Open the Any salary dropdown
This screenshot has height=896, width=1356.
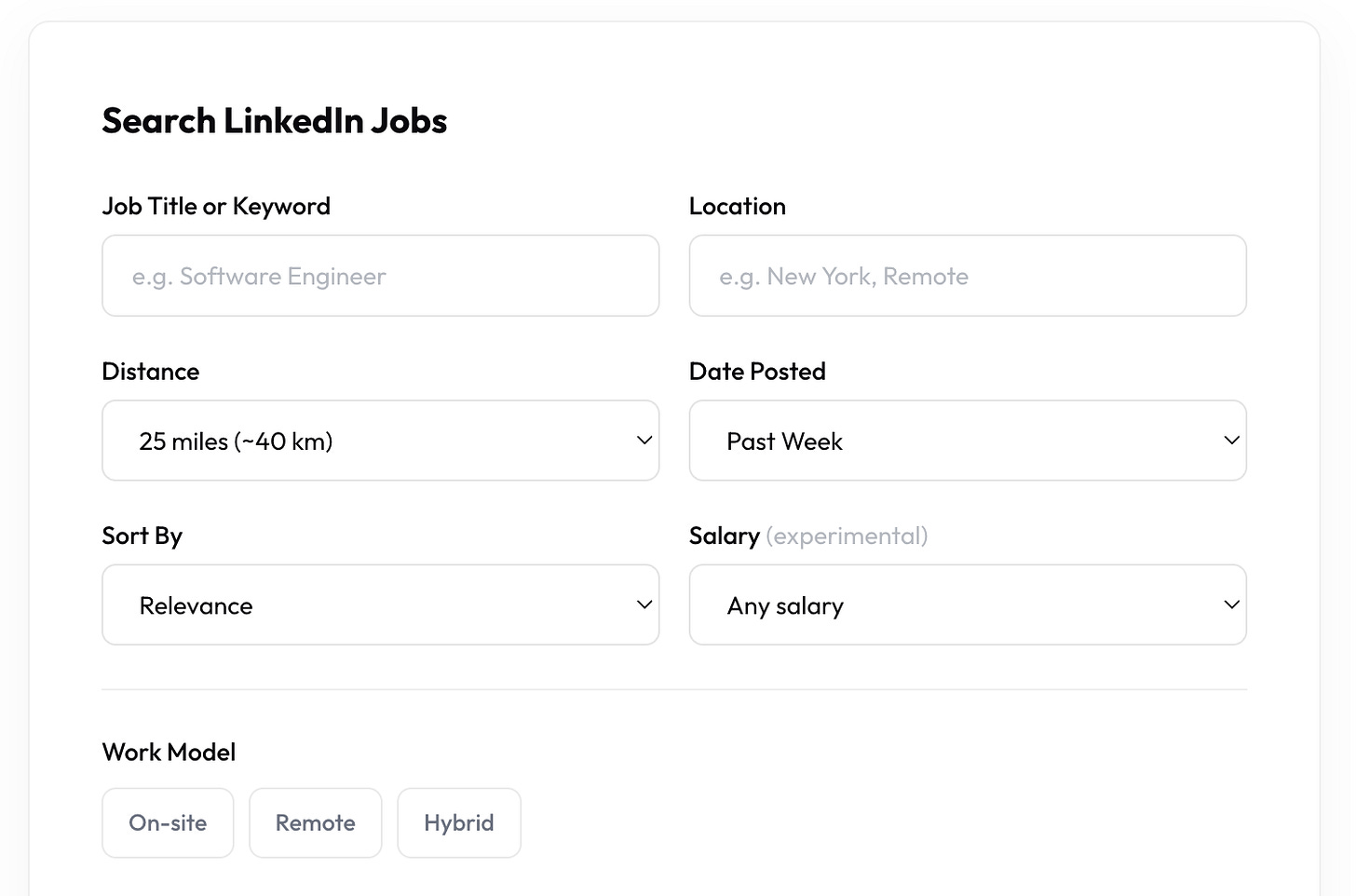coord(968,604)
